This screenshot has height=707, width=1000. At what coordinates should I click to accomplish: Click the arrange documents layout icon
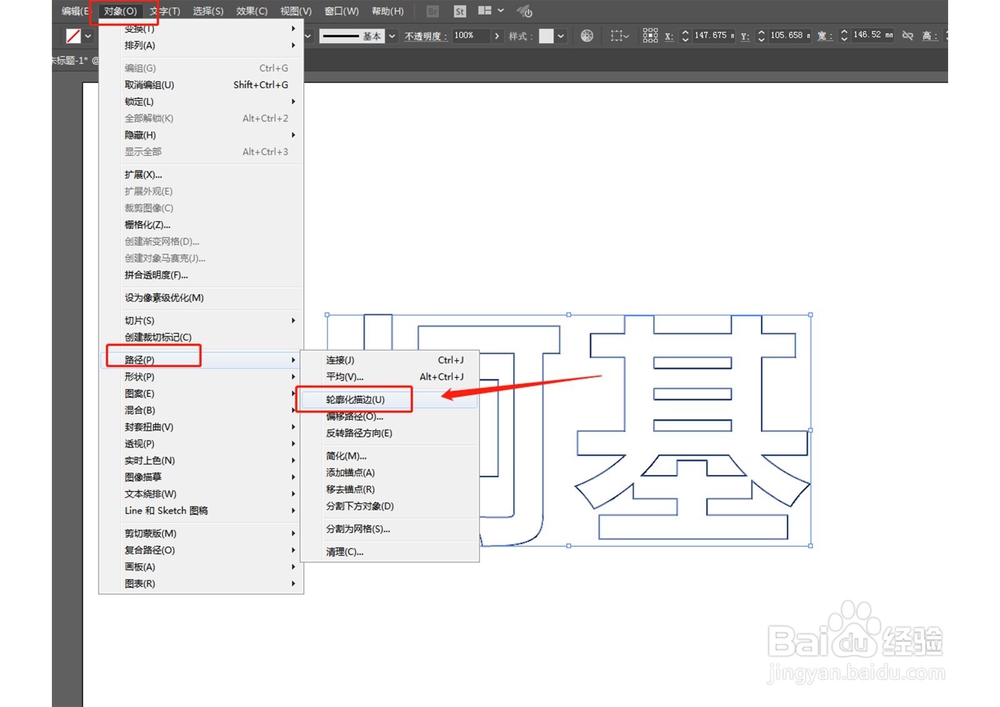485,11
